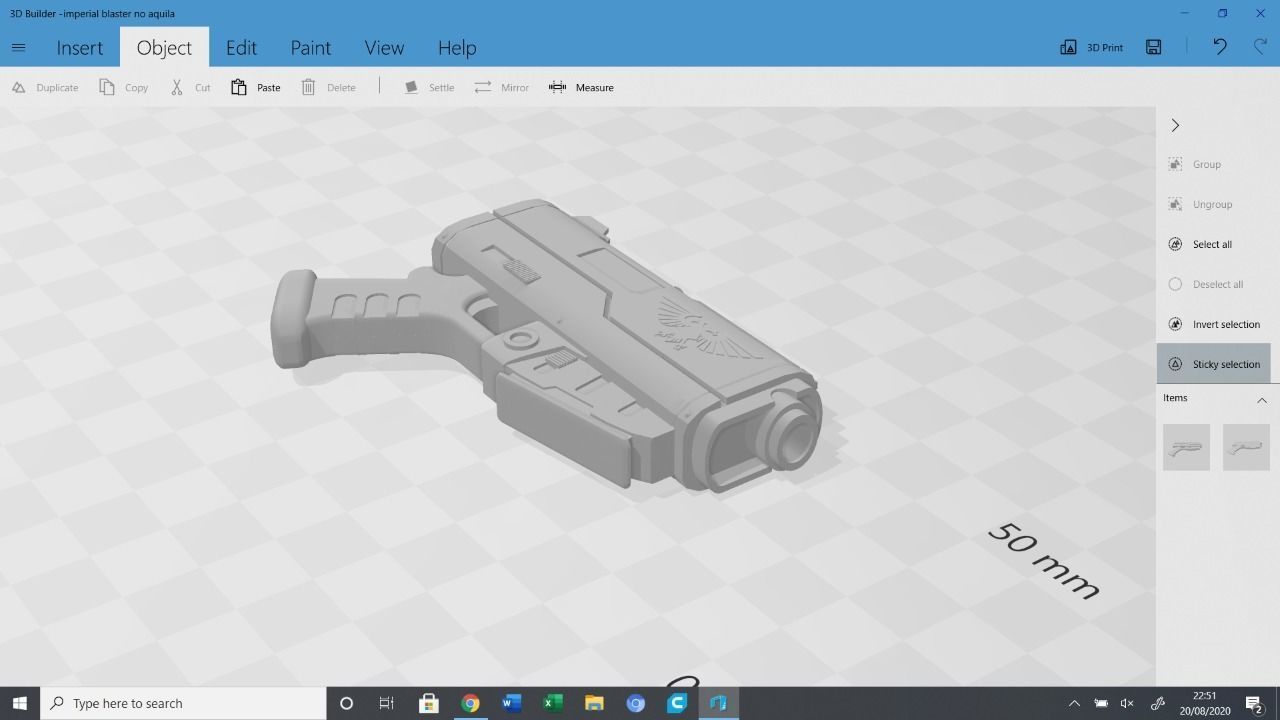Select the first item thumbnail
Image resolution: width=1280 pixels, height=720 pixels.
pos(1186,447)
